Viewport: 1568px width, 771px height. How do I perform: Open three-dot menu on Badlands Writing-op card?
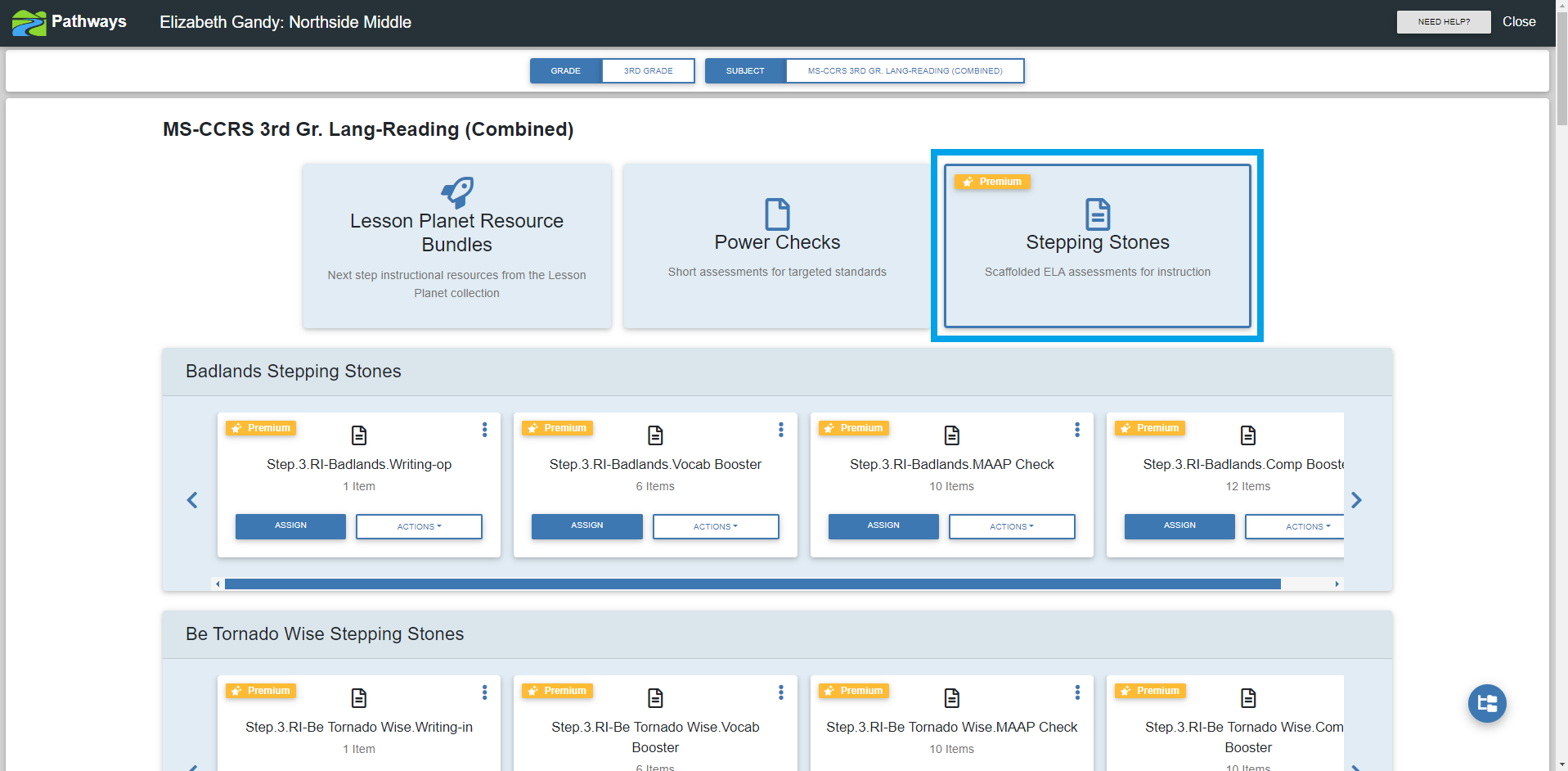point(485,430)
